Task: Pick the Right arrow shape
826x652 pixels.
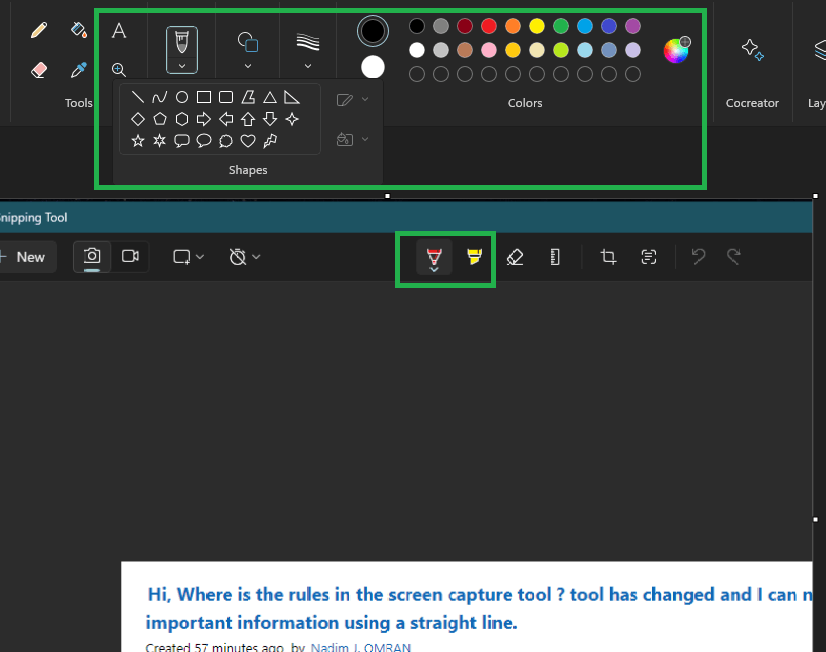Action: (204, 119)
